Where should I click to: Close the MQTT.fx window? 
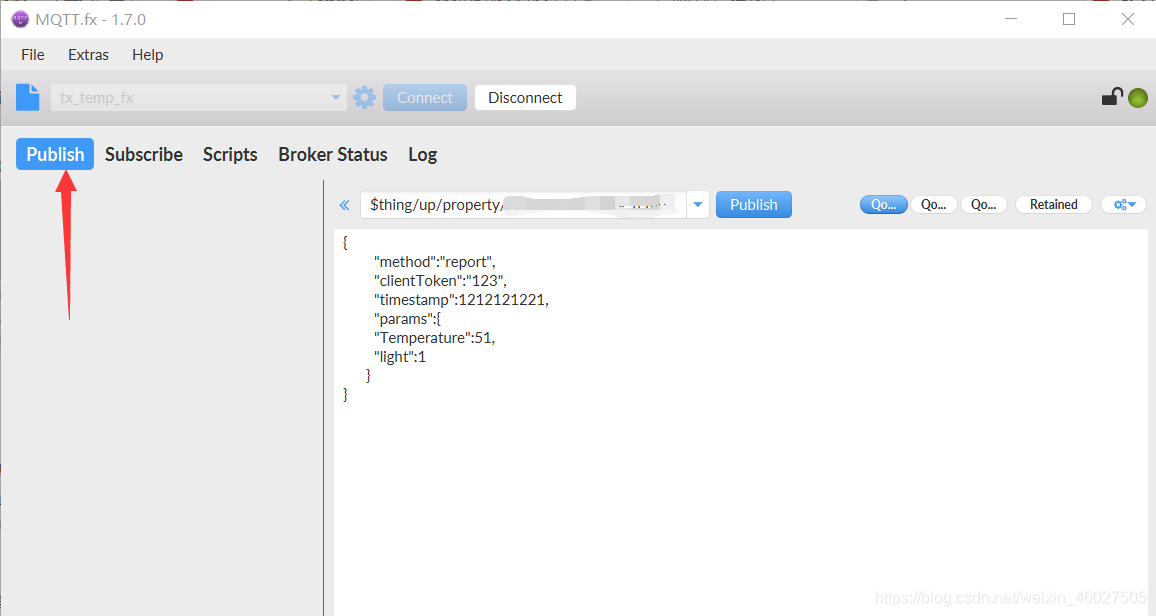tap(1128, 19)
